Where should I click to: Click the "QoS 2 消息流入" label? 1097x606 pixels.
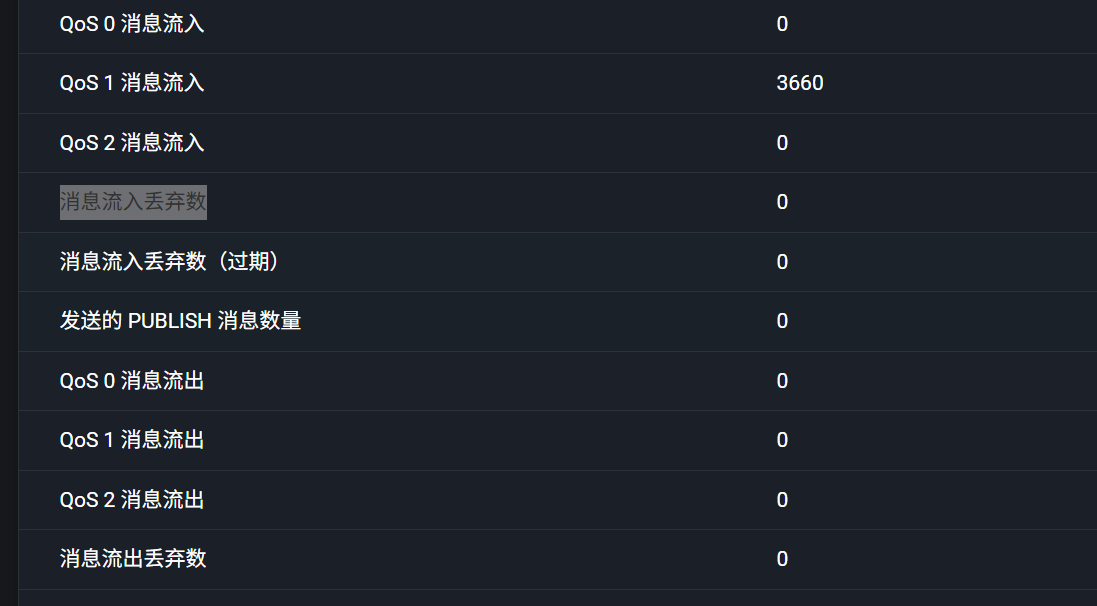[x=132, y=143]
